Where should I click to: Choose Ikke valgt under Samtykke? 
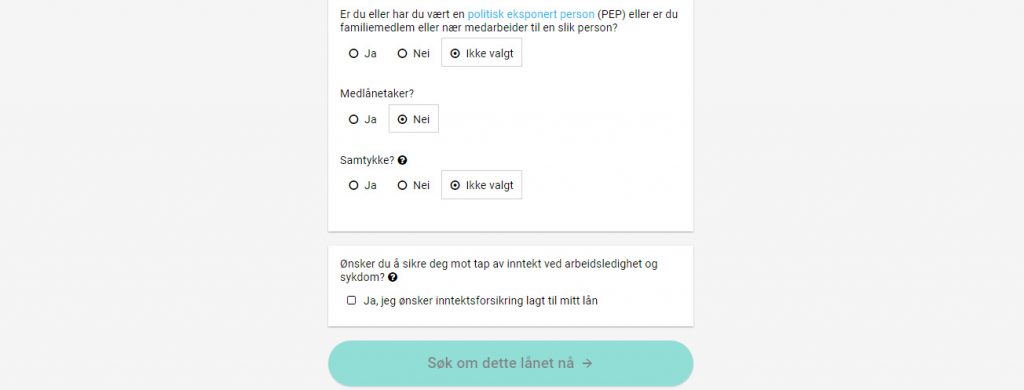tap(481, 185)
